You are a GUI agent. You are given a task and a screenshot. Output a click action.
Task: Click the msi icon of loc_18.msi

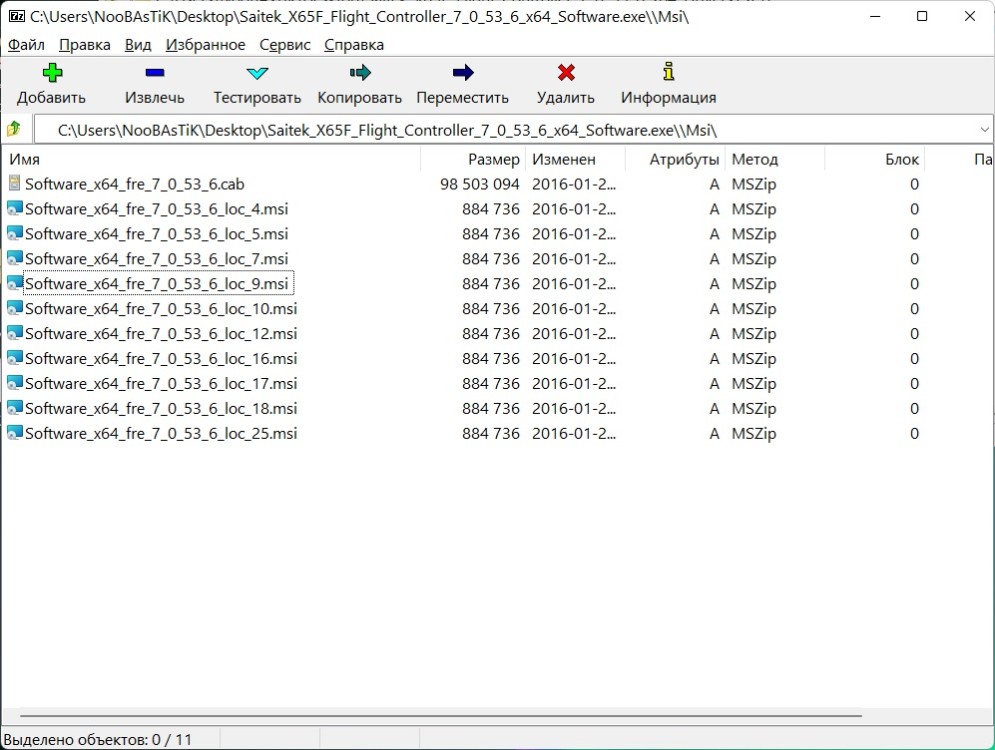pos(15,408)
